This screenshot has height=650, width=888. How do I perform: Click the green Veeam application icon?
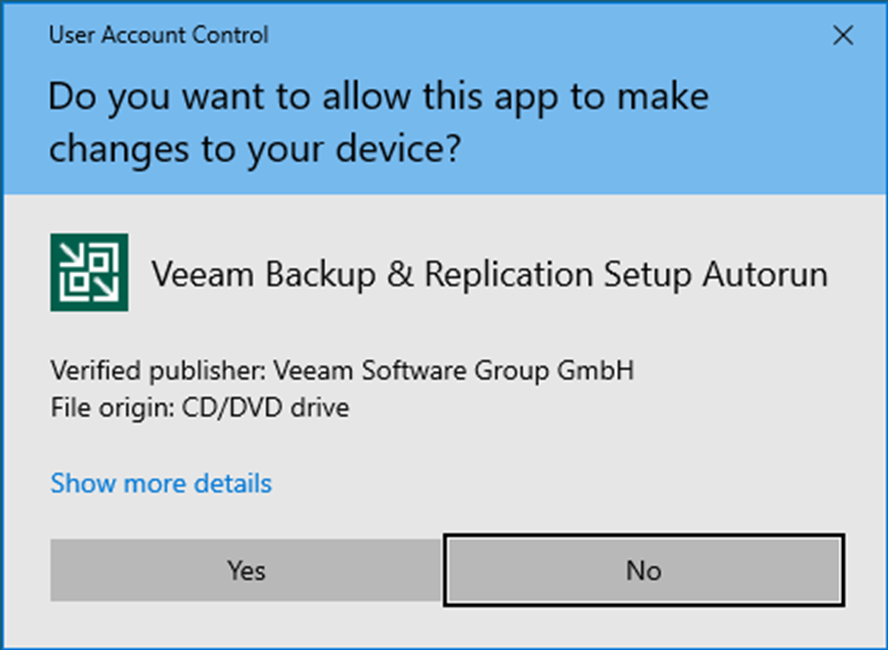89,272
